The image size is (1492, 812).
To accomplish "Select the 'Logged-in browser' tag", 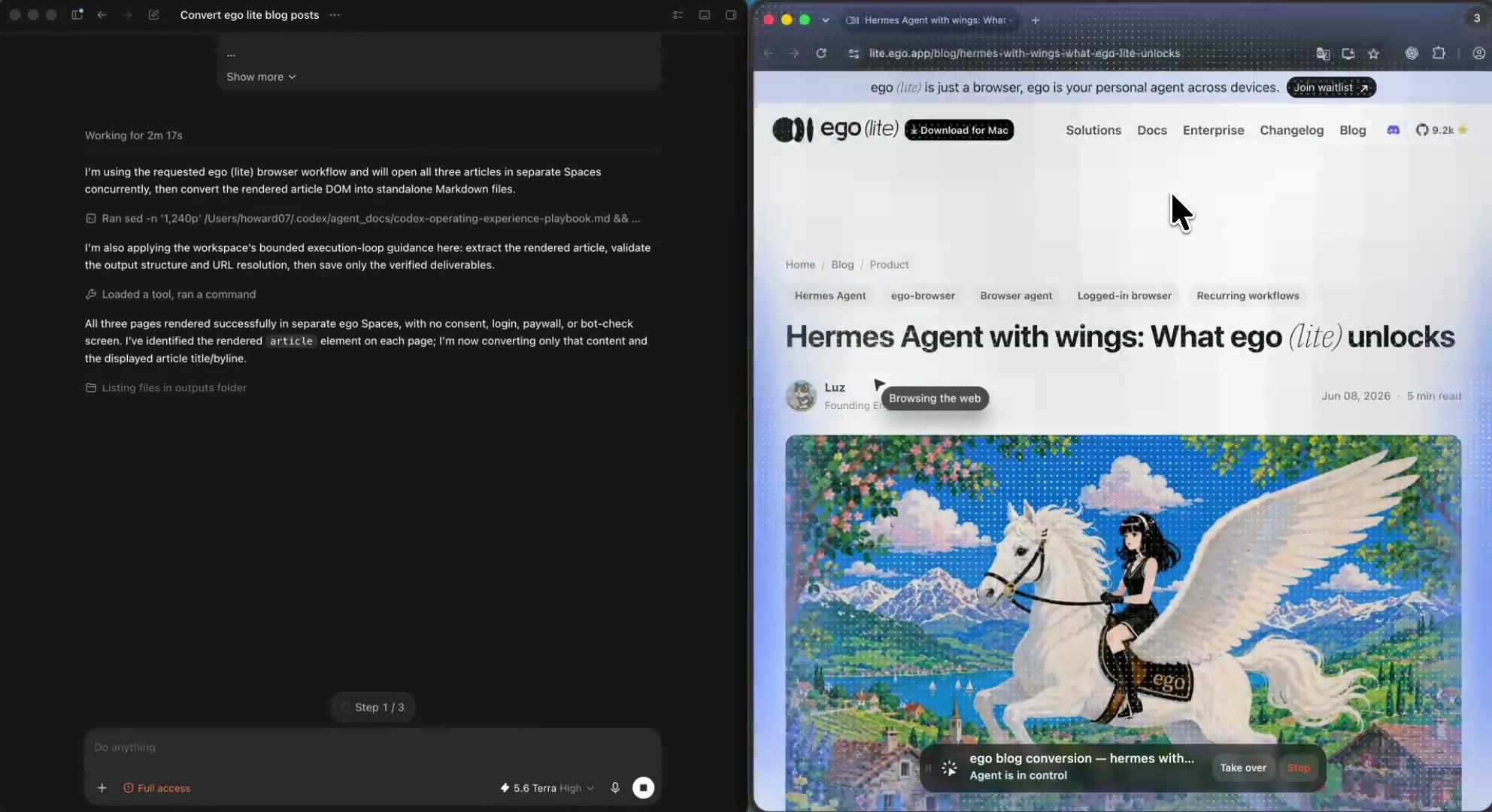I will [1124, 296].
